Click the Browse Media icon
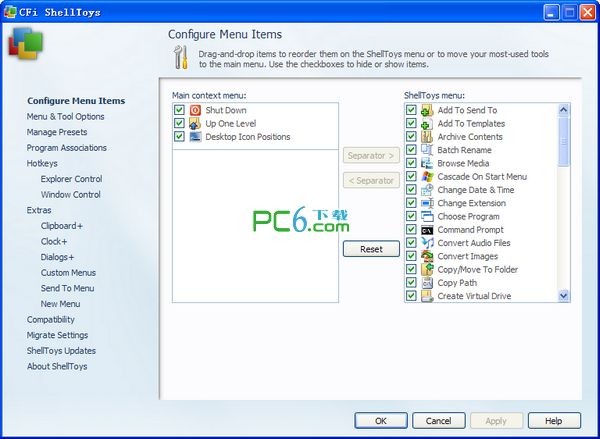600x439 pixels. coord(427,163)
